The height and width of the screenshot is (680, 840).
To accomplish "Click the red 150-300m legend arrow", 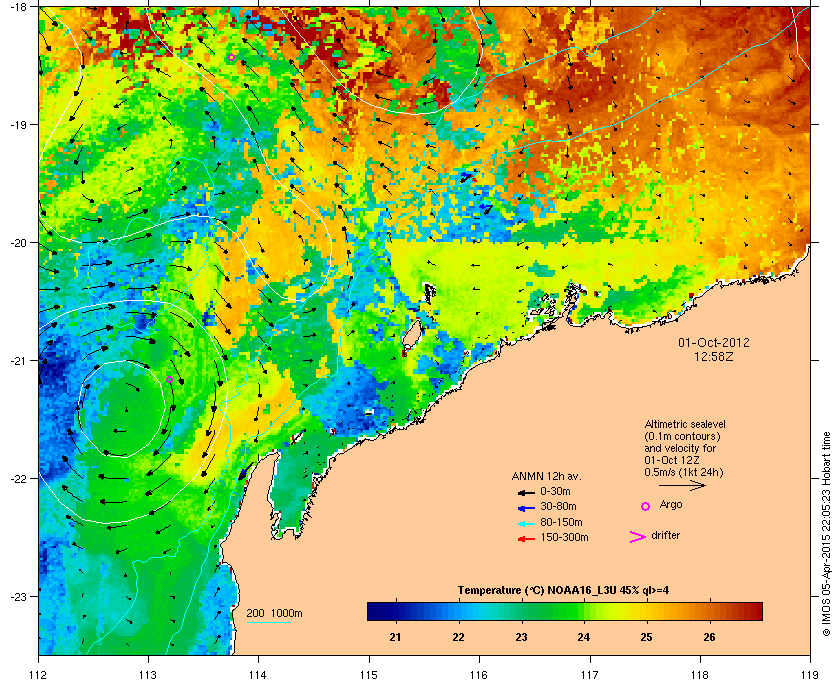I will click(x=526, y=539).
